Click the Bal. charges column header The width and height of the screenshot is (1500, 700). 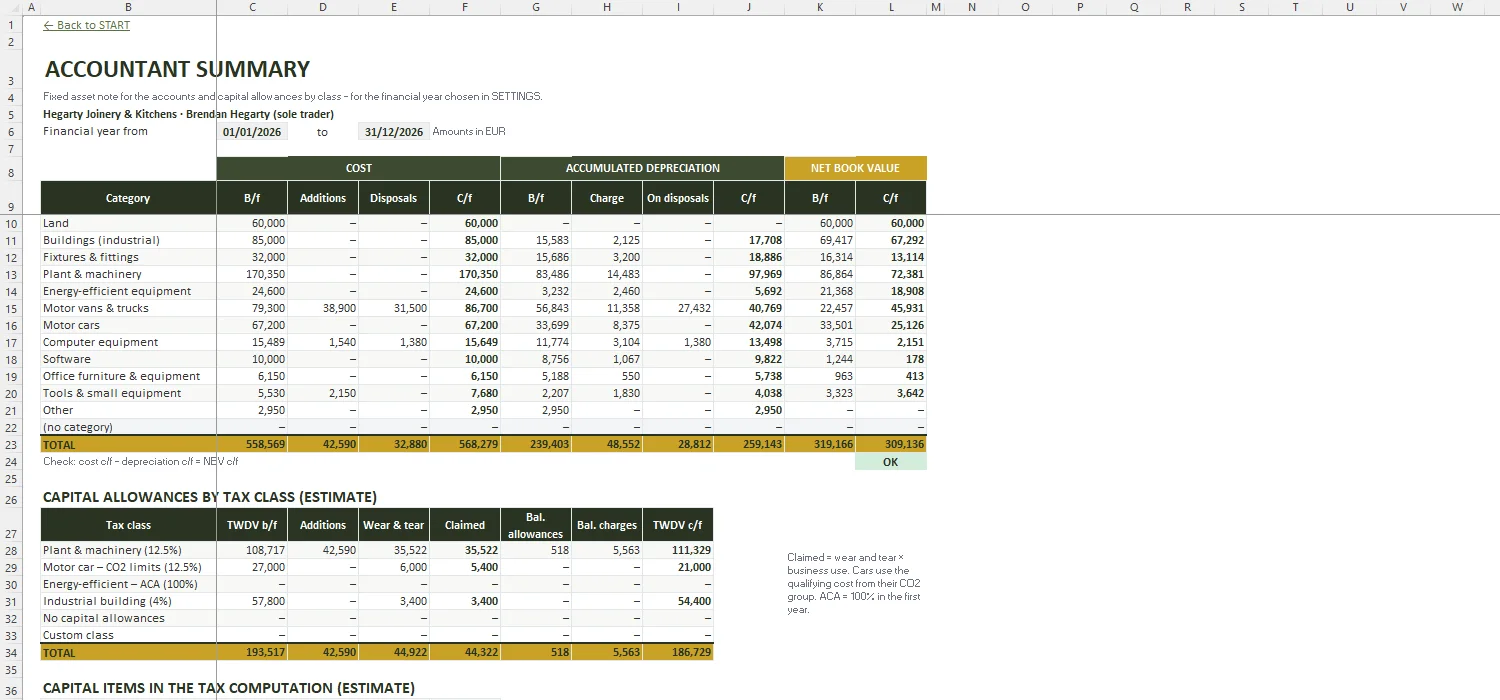tap(607, 525)
